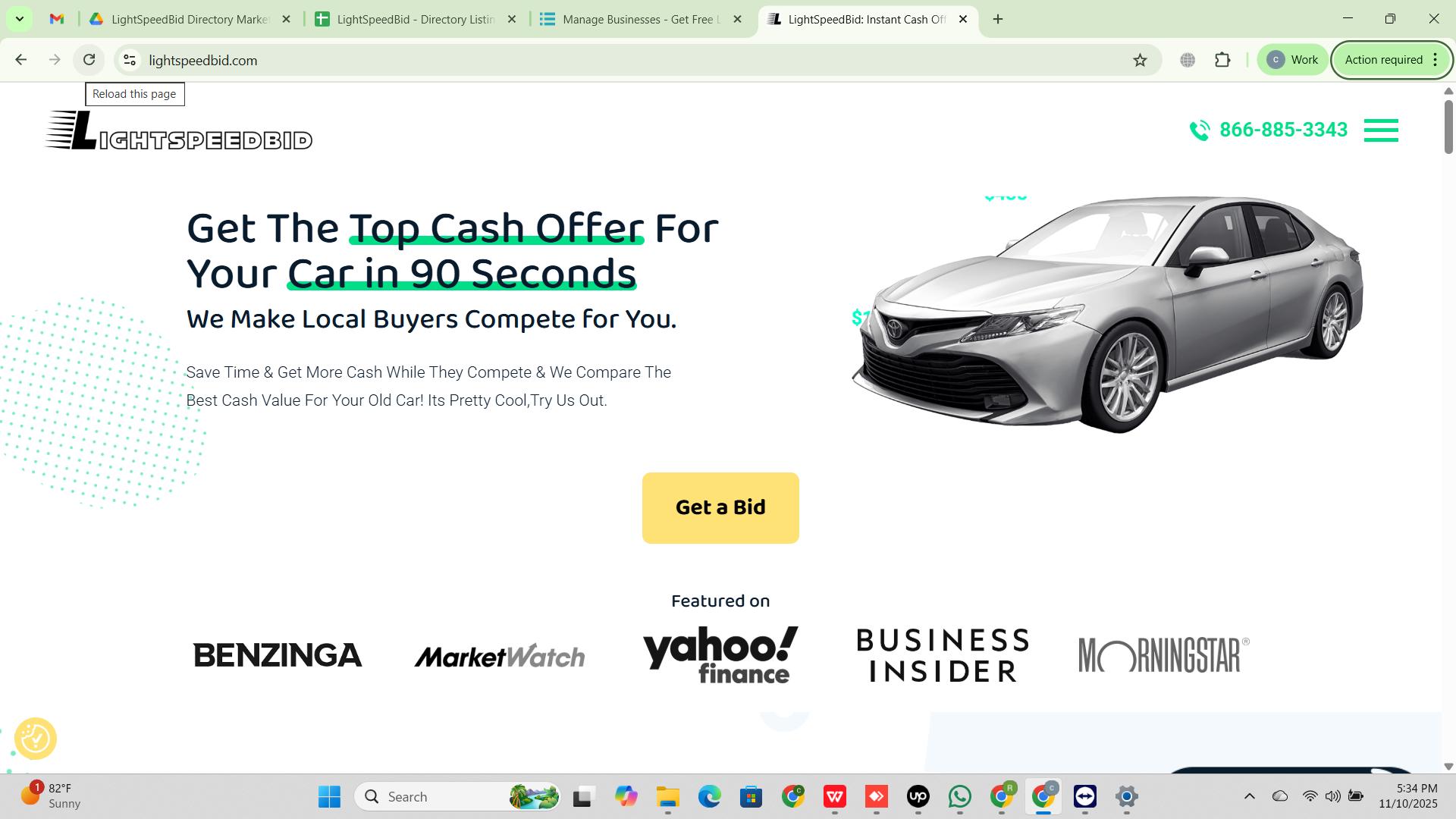Screen dimensions: 1456x819
Task: Open a new browser tab
Action: (998, 19)
